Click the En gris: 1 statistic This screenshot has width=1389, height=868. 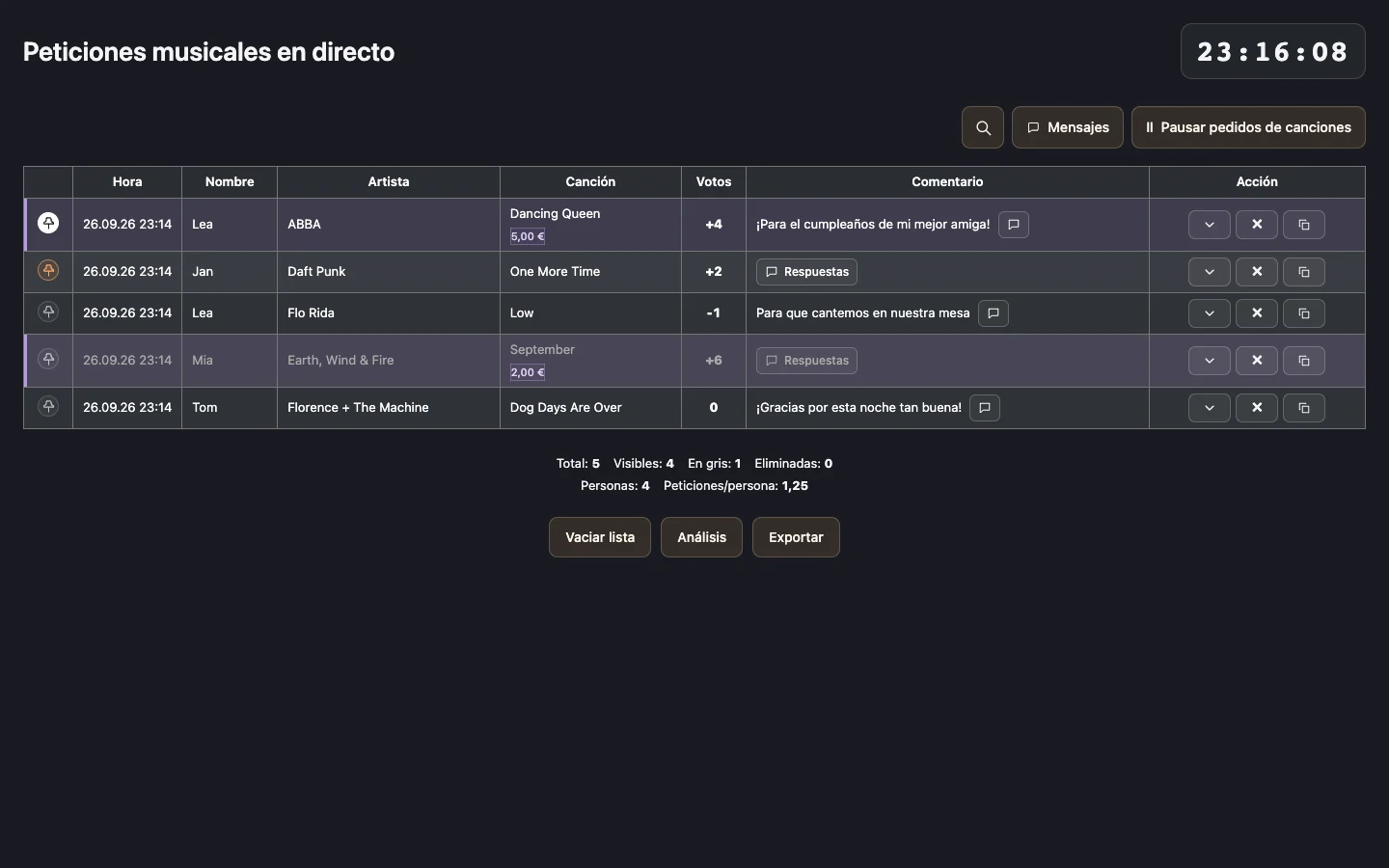715,464
